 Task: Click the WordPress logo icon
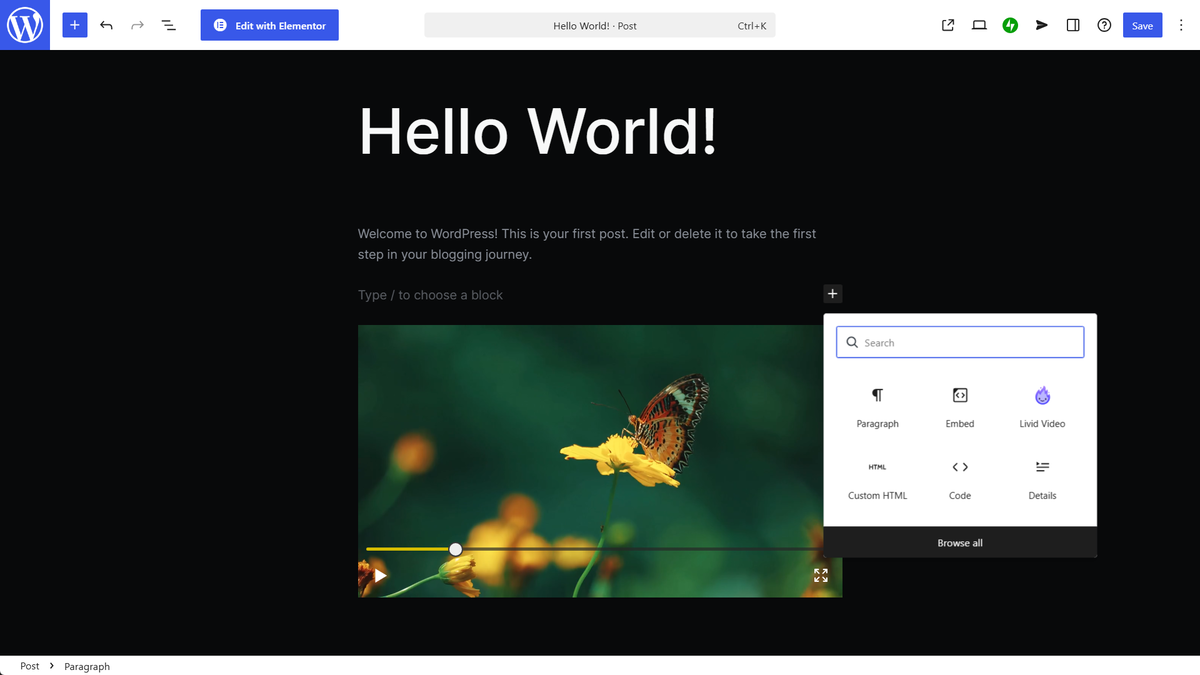[25, 25]
